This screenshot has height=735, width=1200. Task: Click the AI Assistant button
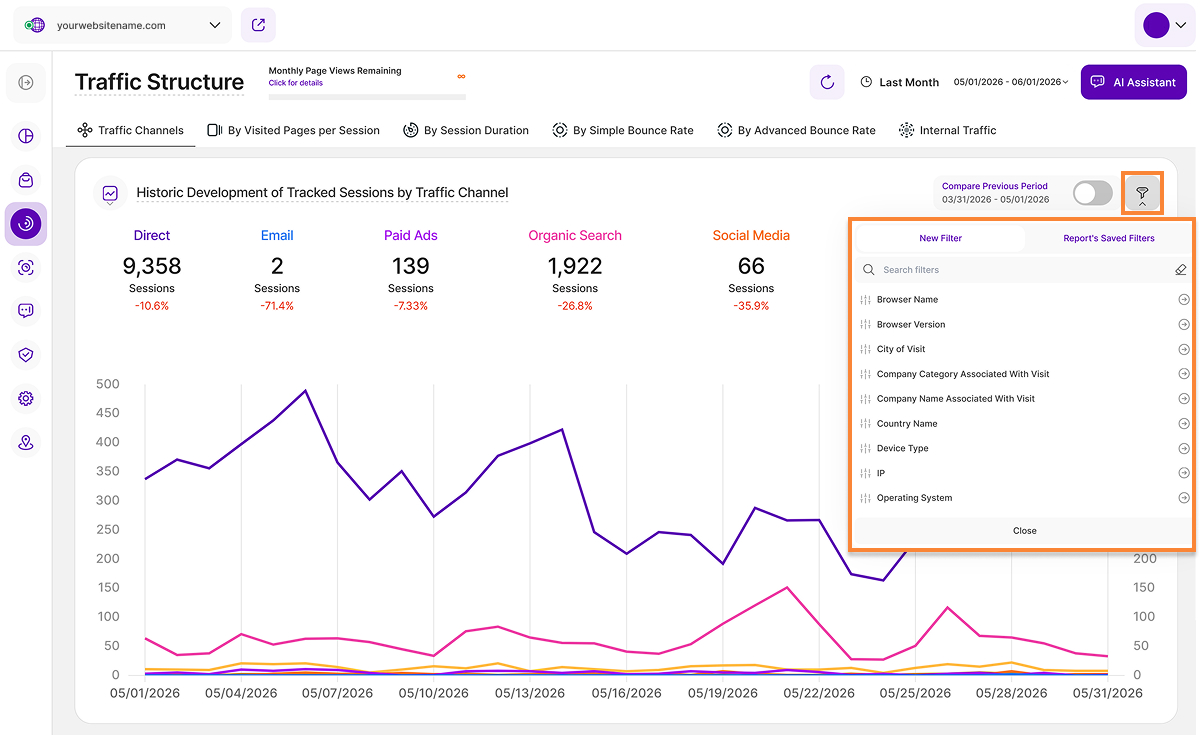coord(1133,82)
